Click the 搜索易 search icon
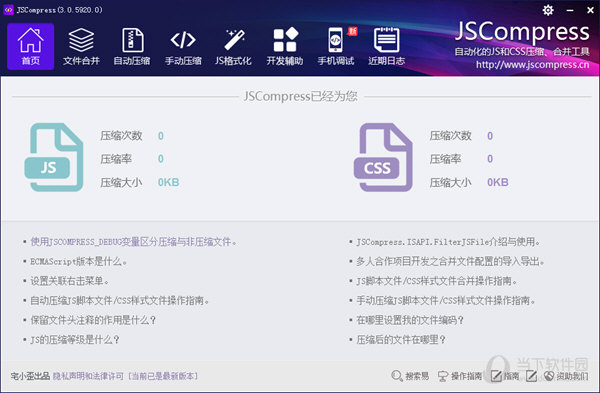The height and width of the screenshot is (393, 600). pos(397,376)
